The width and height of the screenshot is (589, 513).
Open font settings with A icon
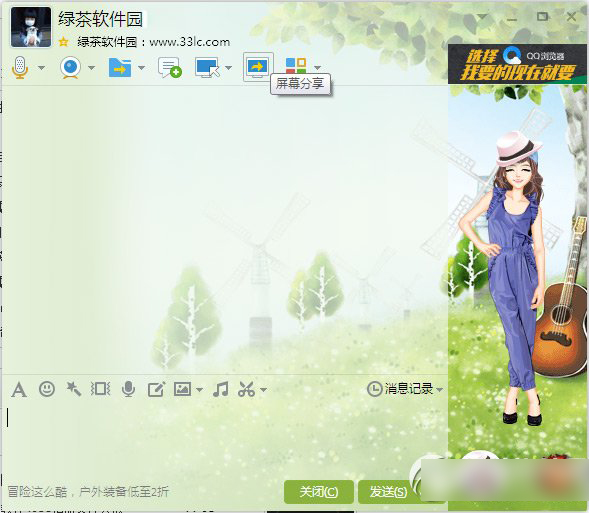pos(19,389)
